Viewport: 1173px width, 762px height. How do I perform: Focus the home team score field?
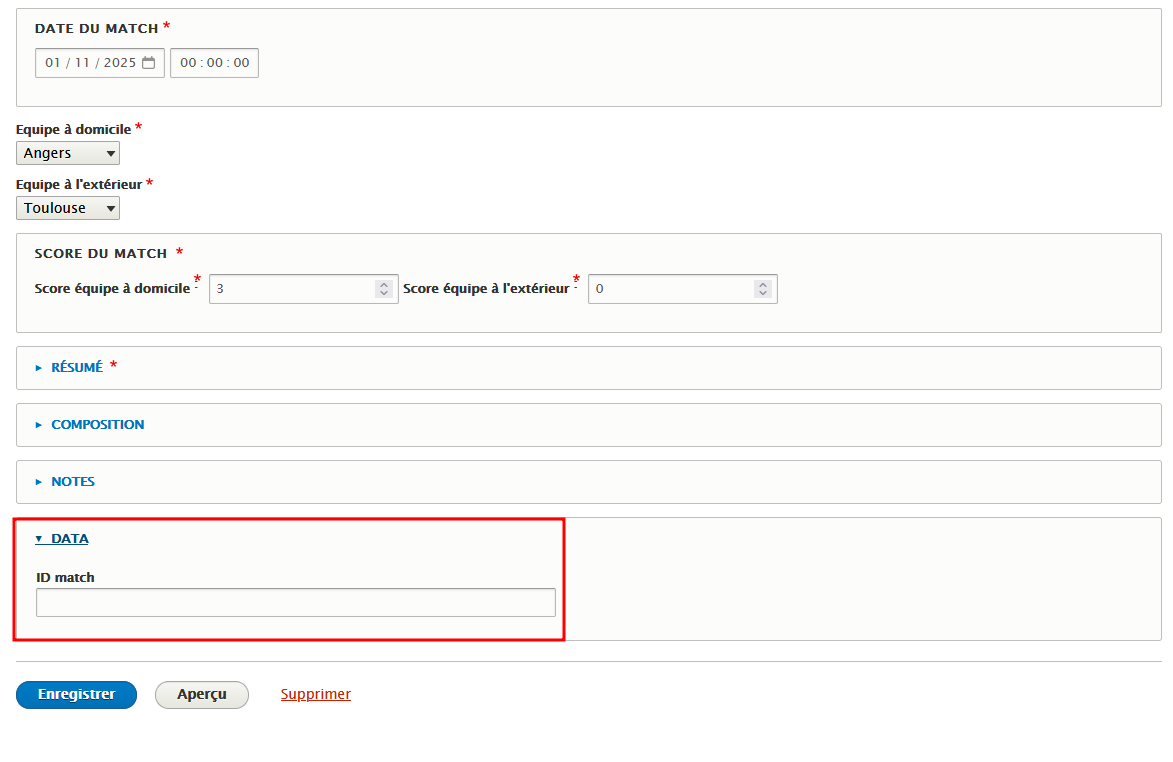[x=290, y=289]
